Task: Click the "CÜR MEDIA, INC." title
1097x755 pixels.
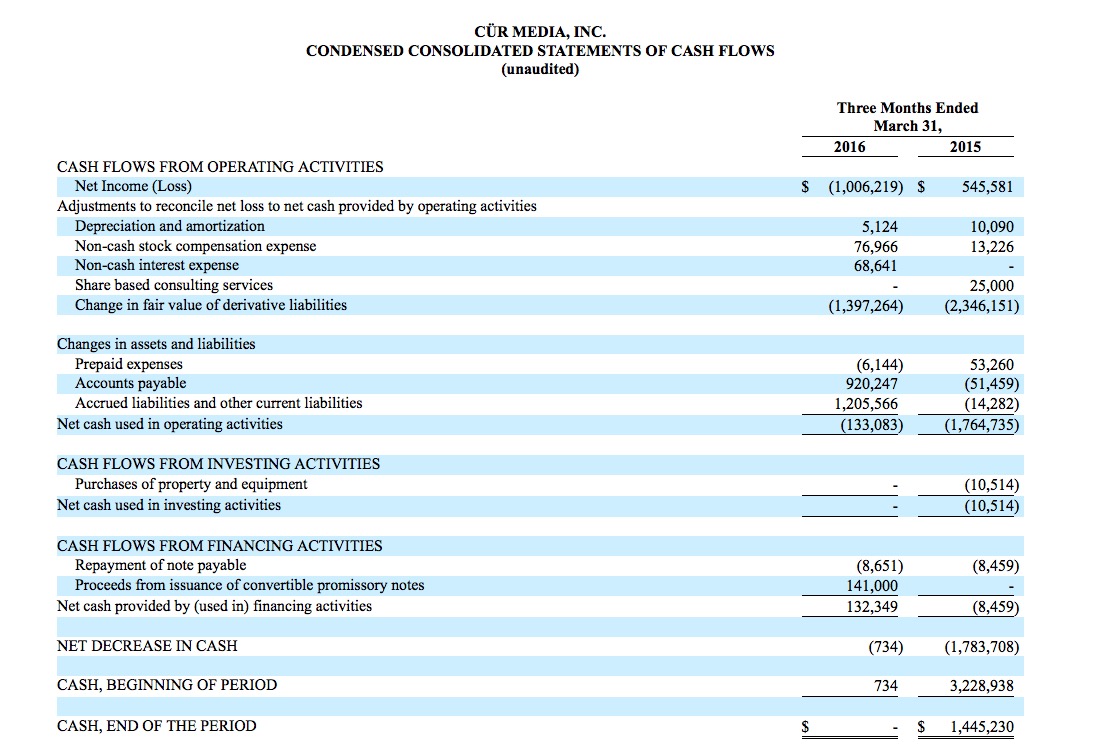Action: pyautogui.click(x=540, y=31)
